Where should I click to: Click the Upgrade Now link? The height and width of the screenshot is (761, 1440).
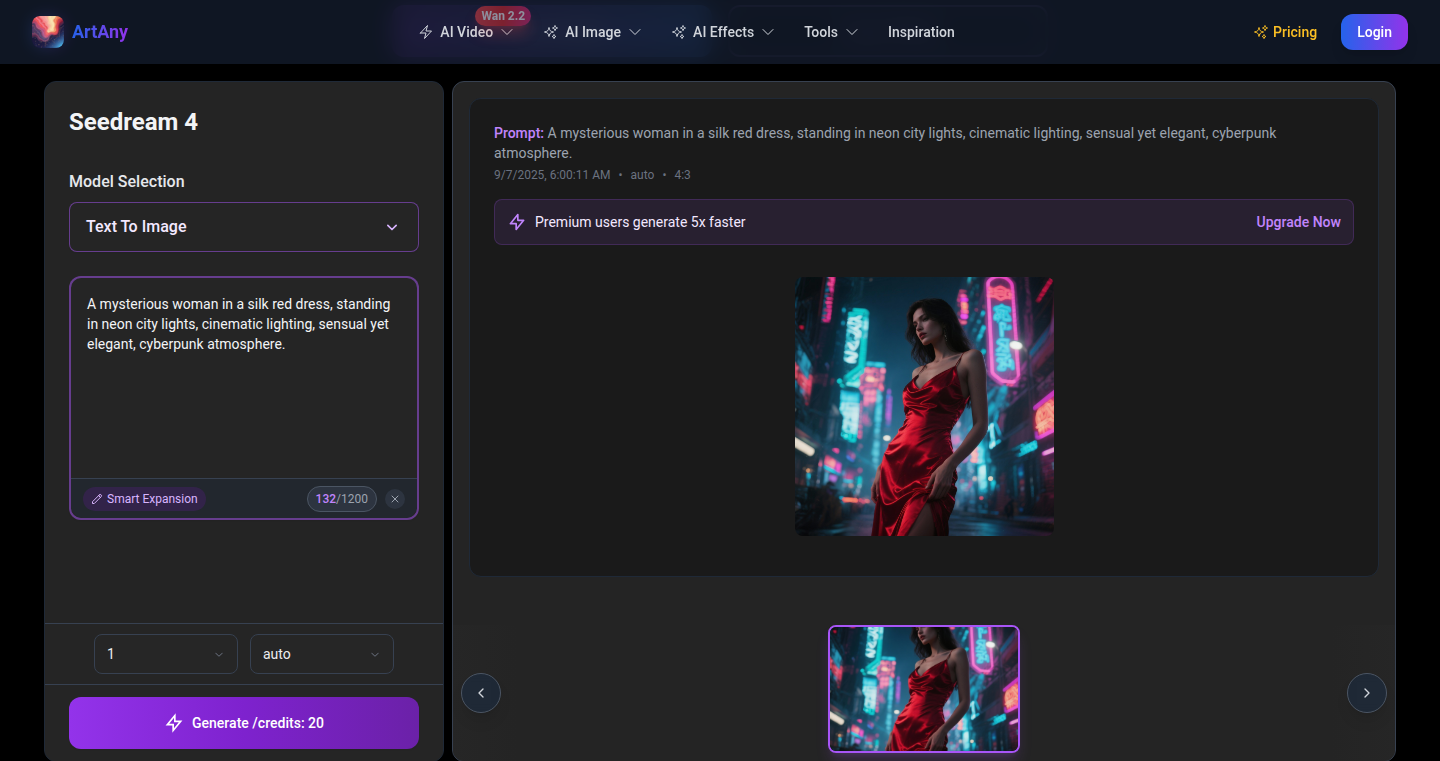pos(1298,222)
